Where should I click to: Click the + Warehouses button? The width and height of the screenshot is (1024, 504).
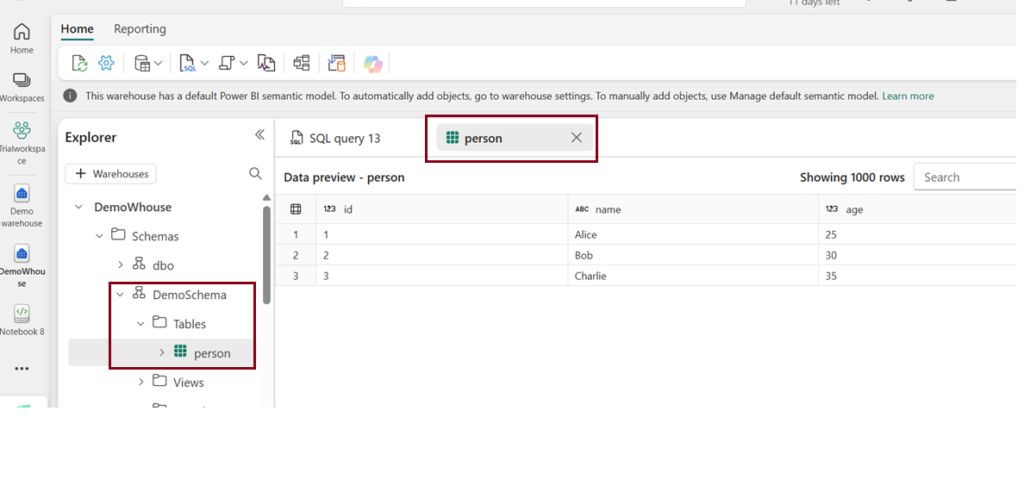pyautogui.click(x=111, y=174)
